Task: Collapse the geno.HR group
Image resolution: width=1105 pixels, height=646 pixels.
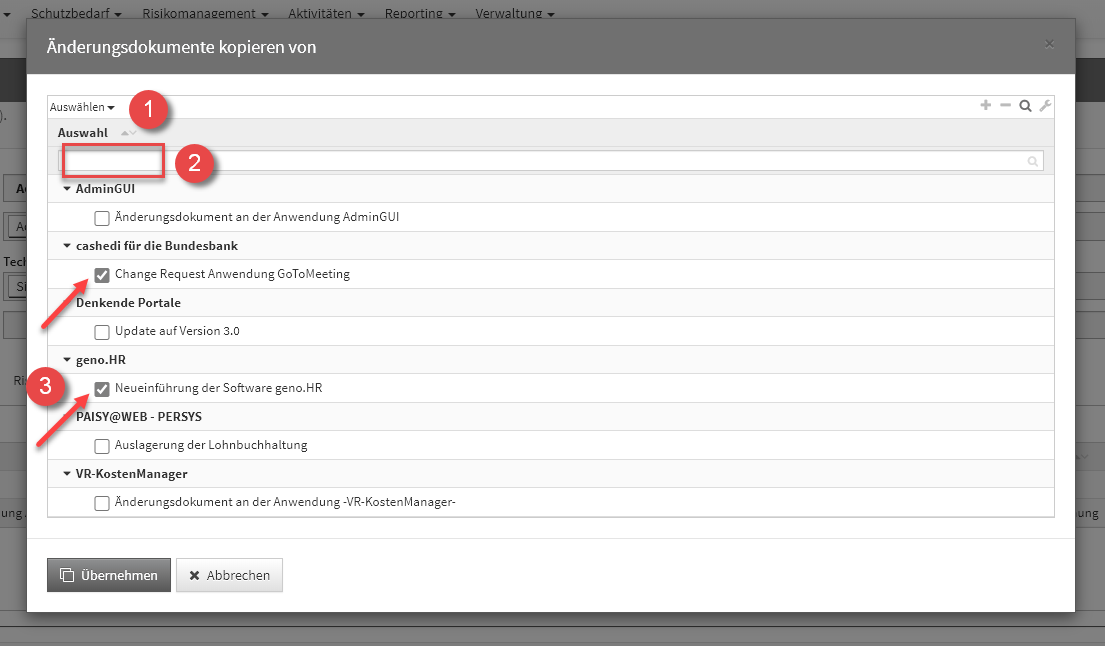Action: coord(67,360)
